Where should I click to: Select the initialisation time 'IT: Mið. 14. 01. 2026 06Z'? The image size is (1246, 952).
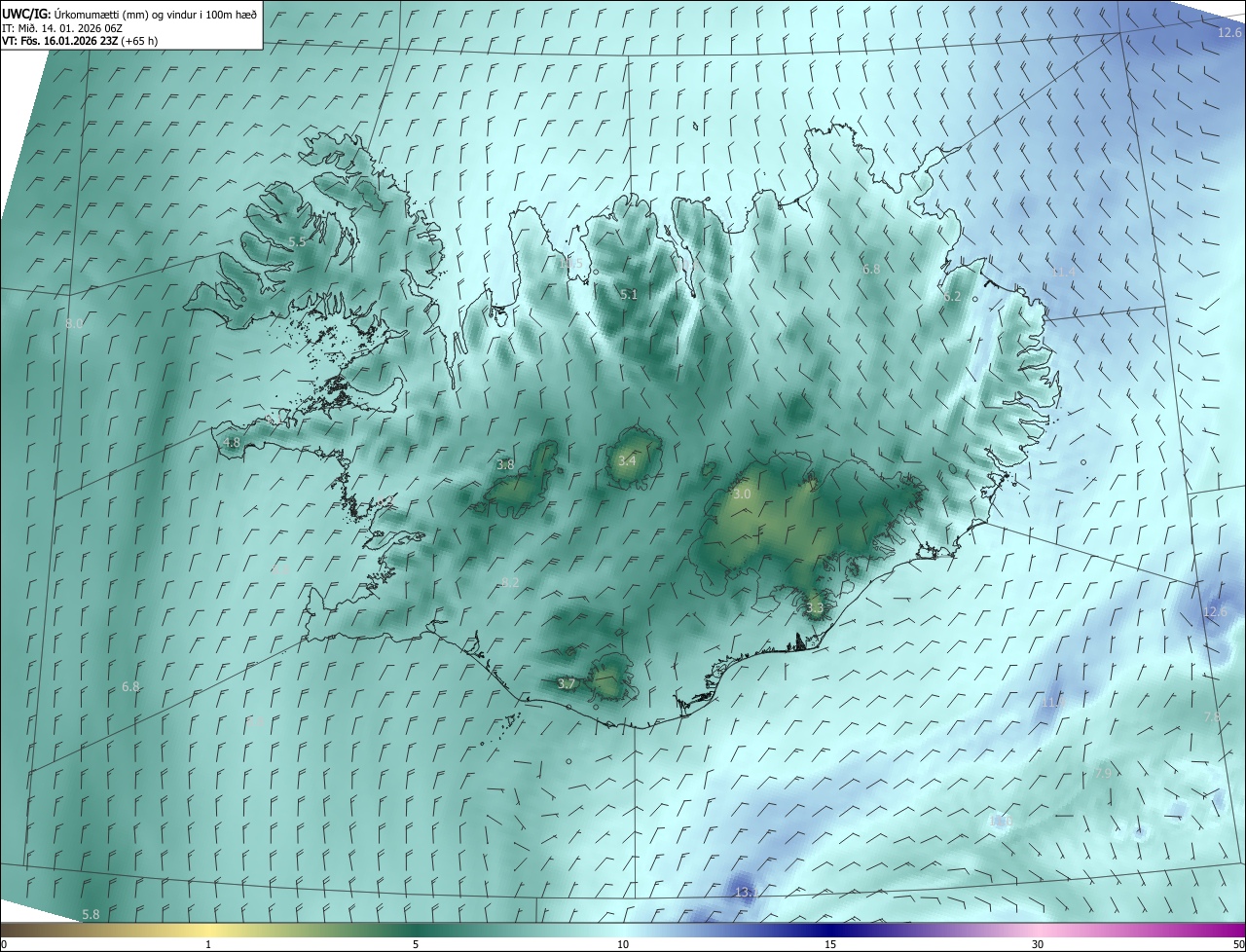click(x=62, y=27)
